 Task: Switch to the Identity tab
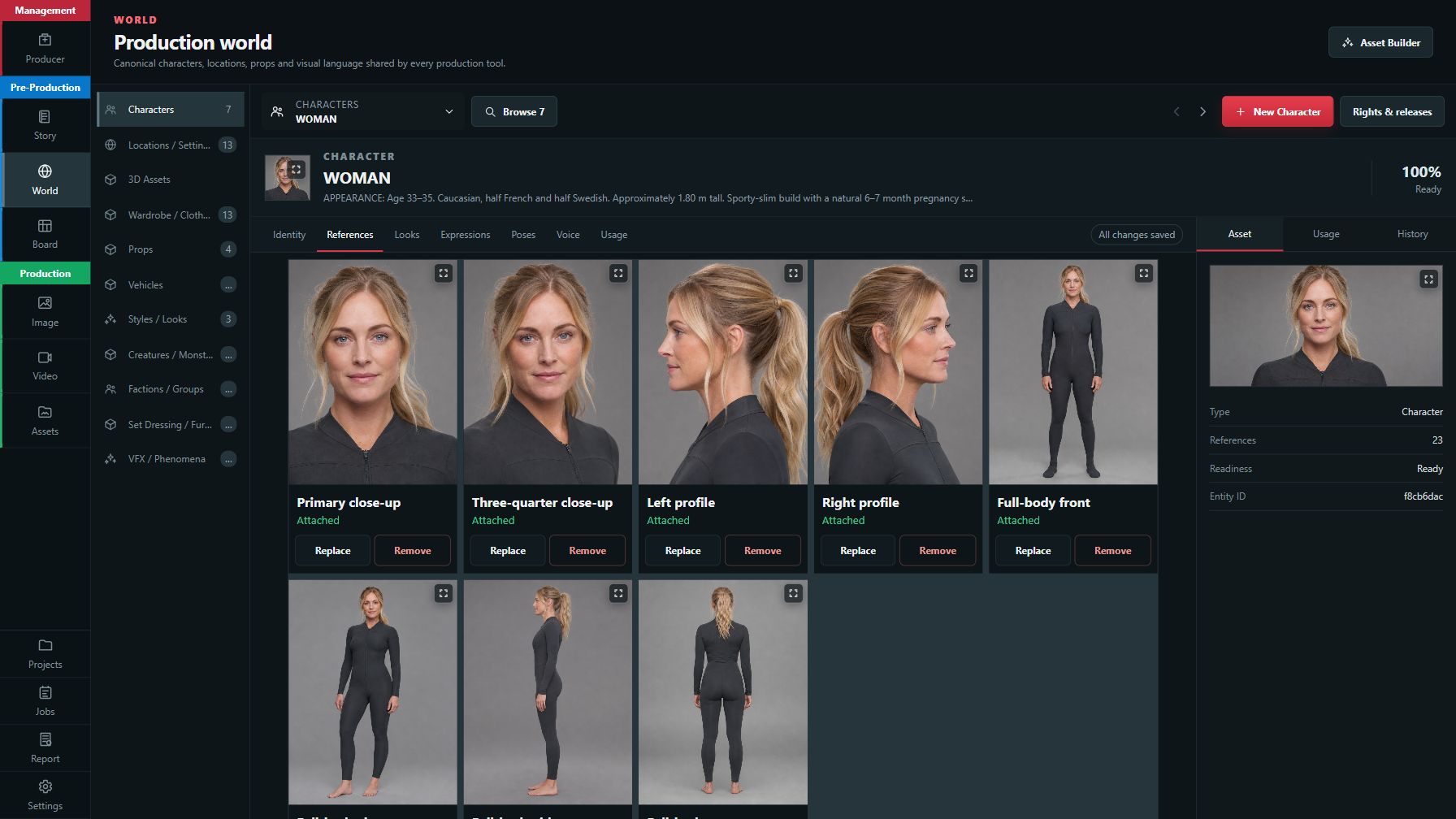coord(289,235)
